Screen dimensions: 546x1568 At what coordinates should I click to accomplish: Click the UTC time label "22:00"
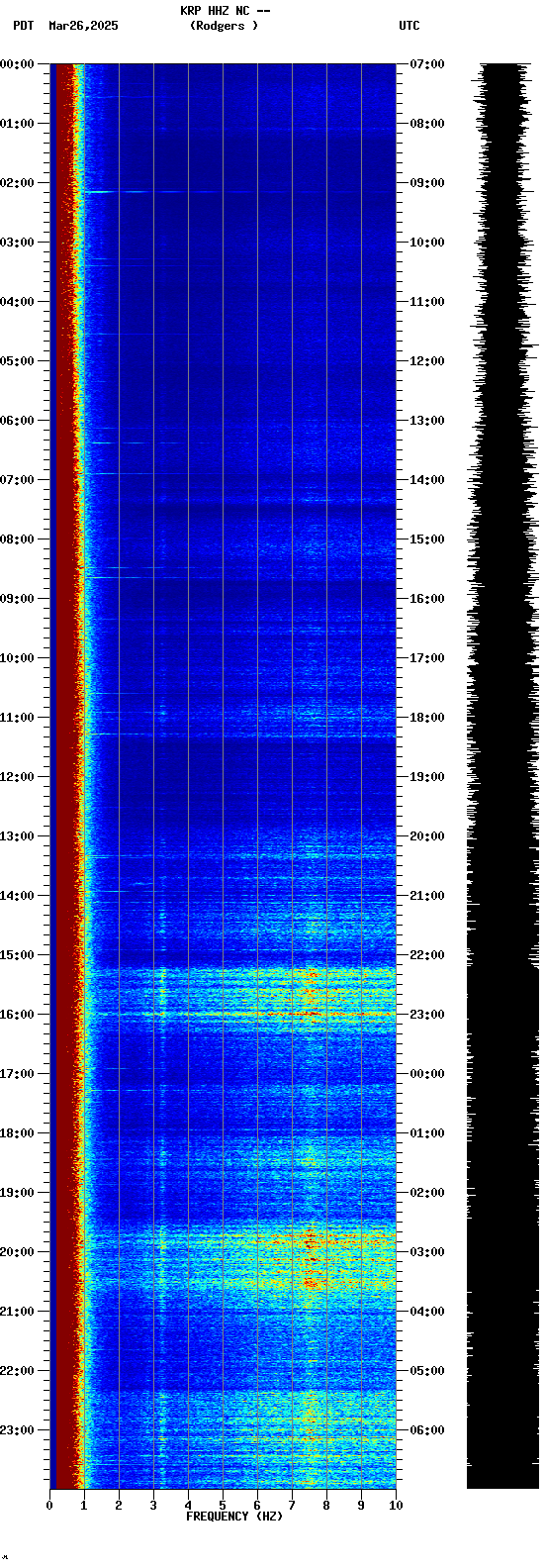pyautogui.click(x=427, y=955)
